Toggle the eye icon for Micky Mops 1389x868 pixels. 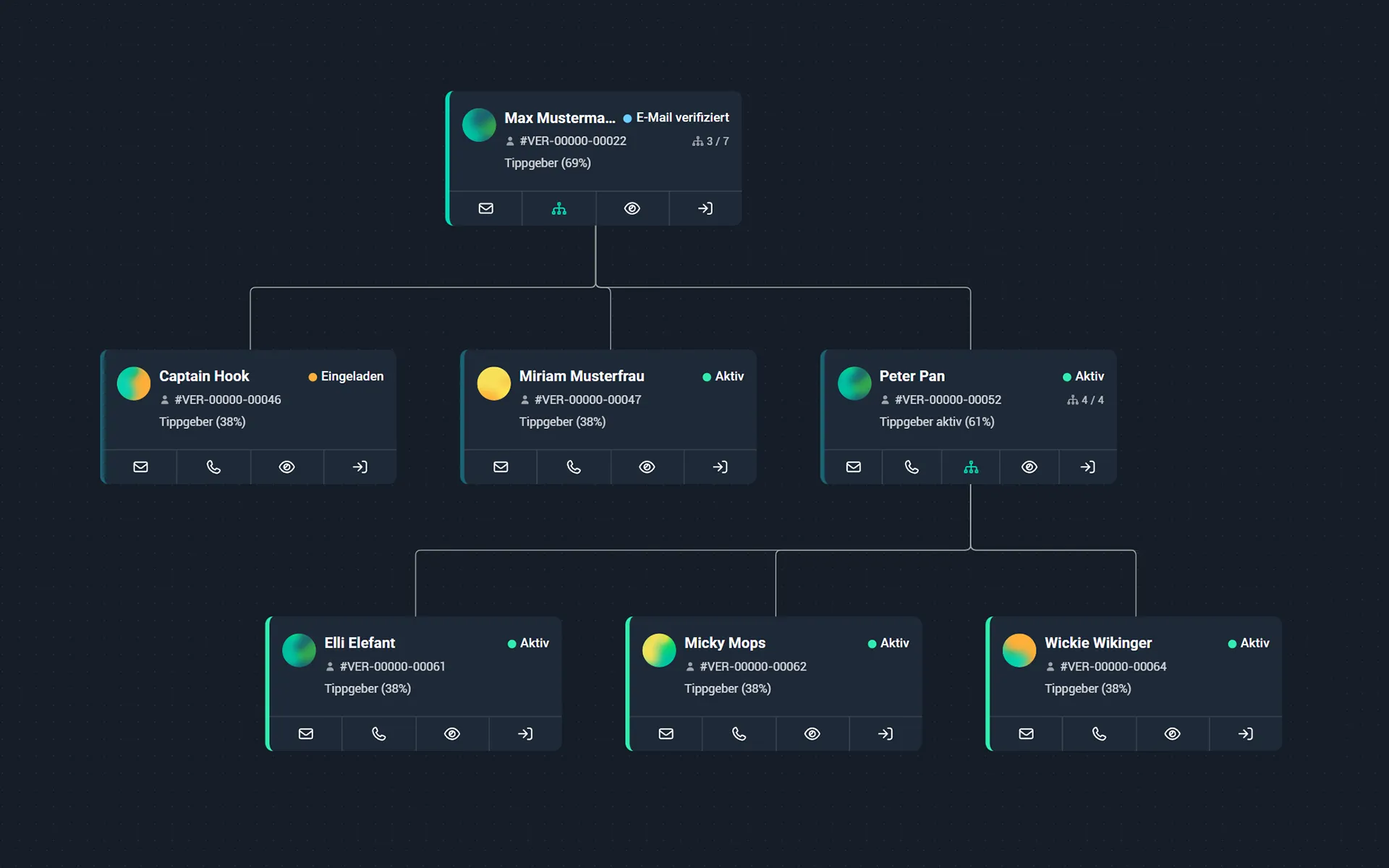812,733
